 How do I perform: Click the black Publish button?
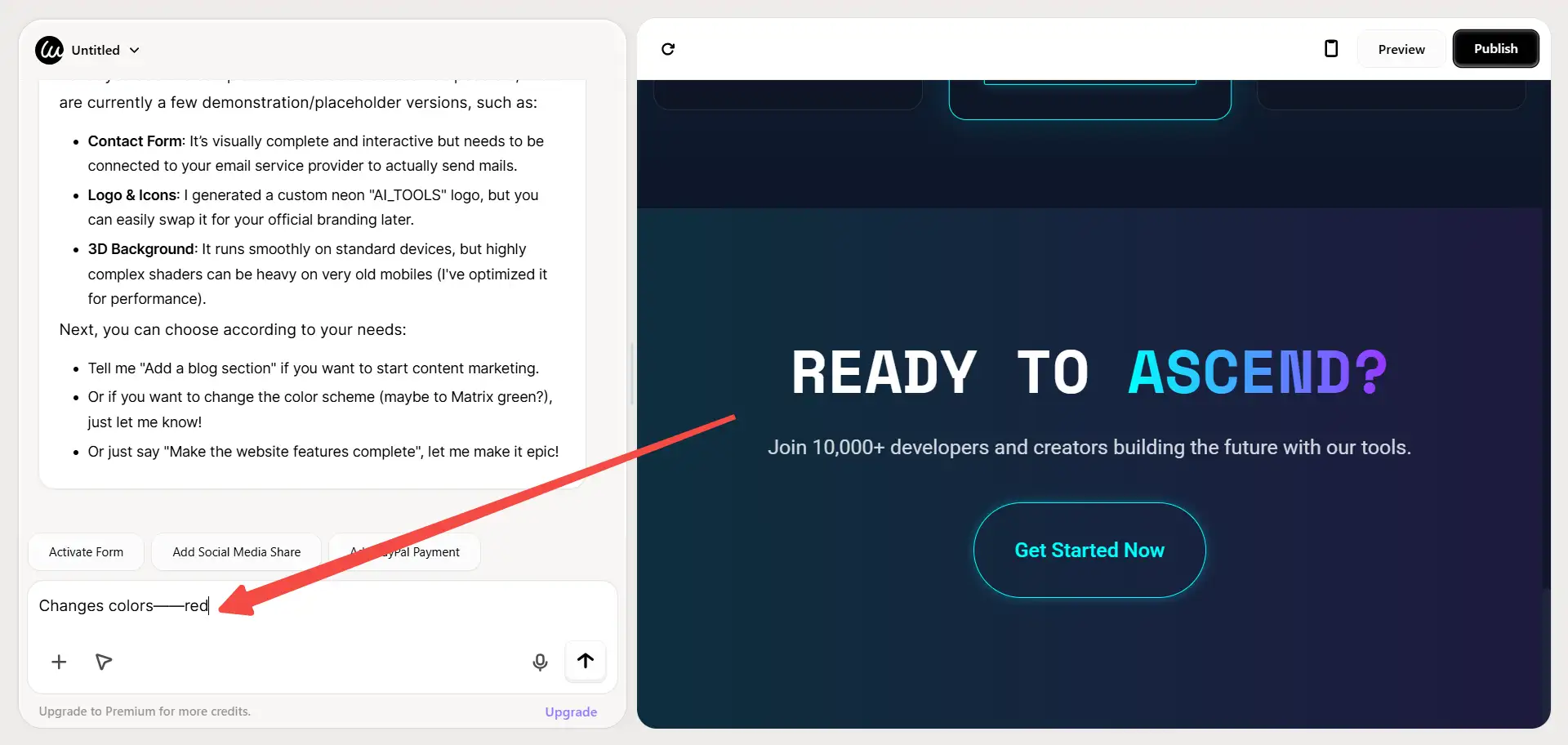tap(1496, 49)
